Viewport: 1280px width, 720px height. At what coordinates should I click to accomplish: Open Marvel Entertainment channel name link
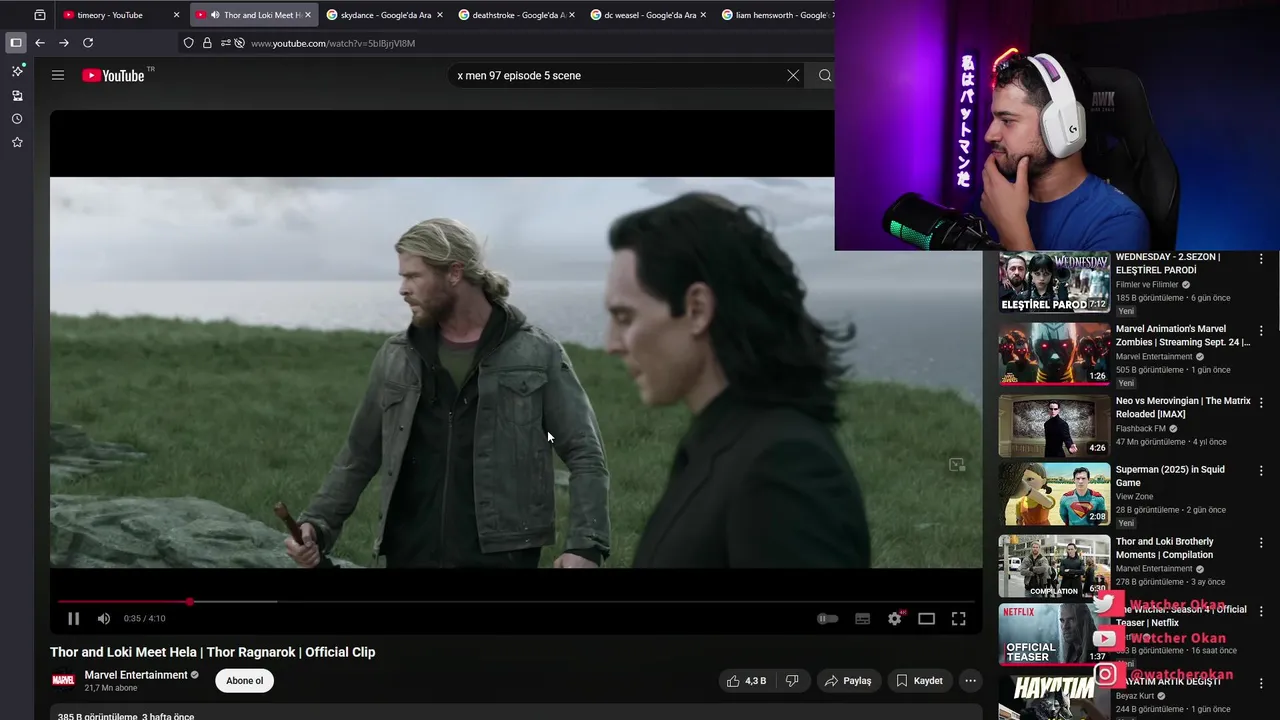[136, 675]
